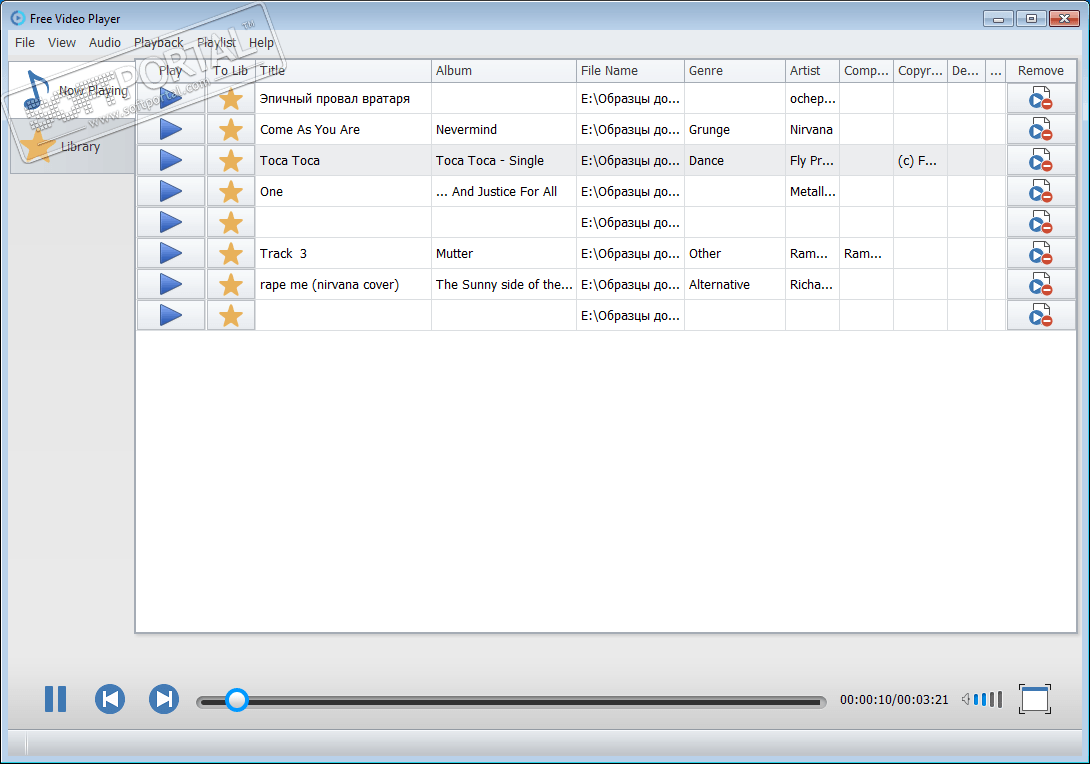
Task: Remove Эпичный провал вратаря from playlist
Action: tap(1041, 99)
